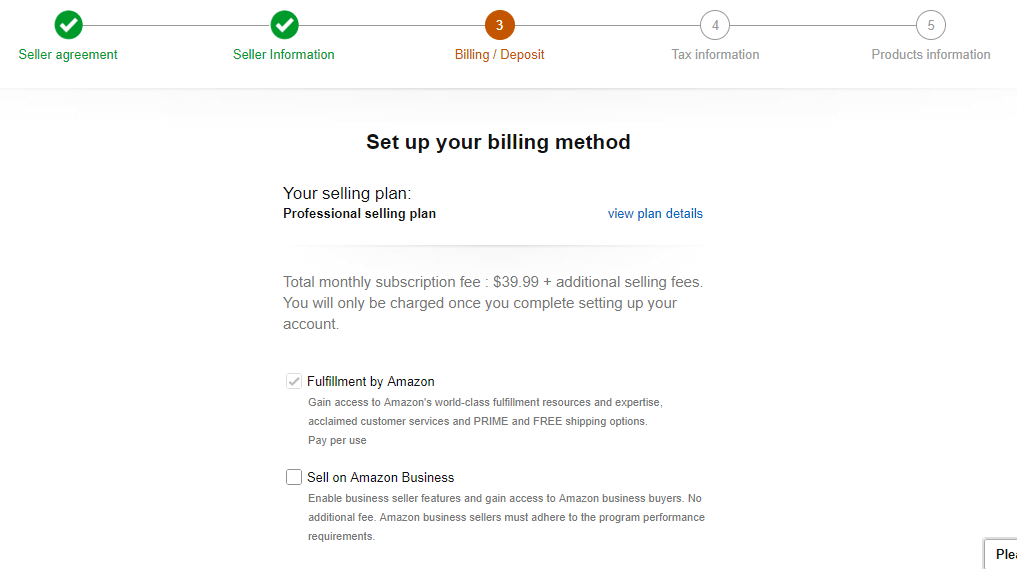The width and height of the screenshot is (1017, 569).
Task: Click the step 4 circle icon
Action: click(715, 25)
